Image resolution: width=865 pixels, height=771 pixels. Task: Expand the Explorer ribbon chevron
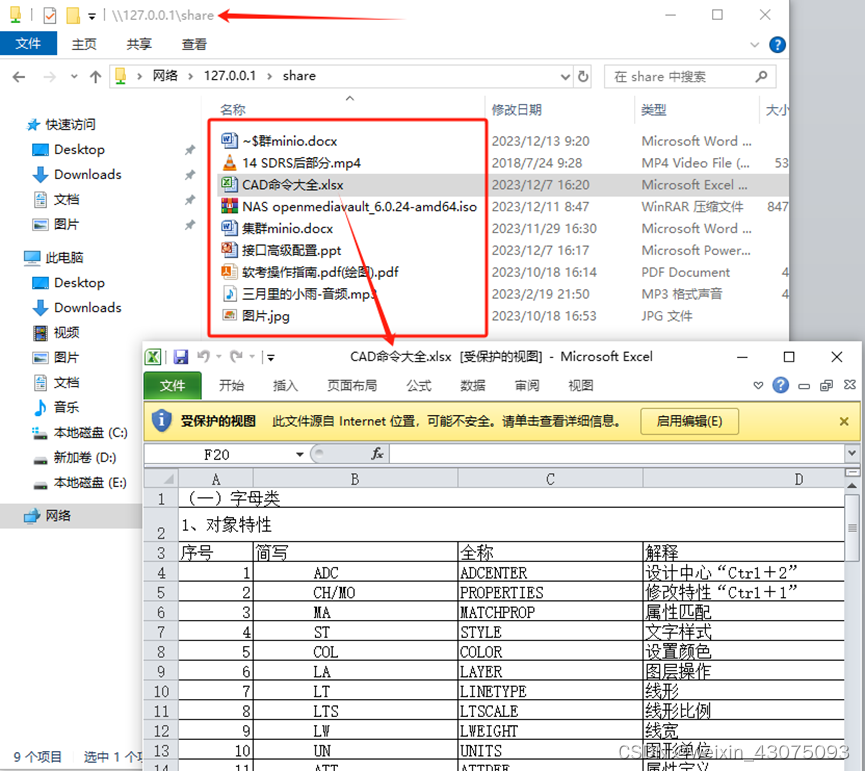[755, 45]
